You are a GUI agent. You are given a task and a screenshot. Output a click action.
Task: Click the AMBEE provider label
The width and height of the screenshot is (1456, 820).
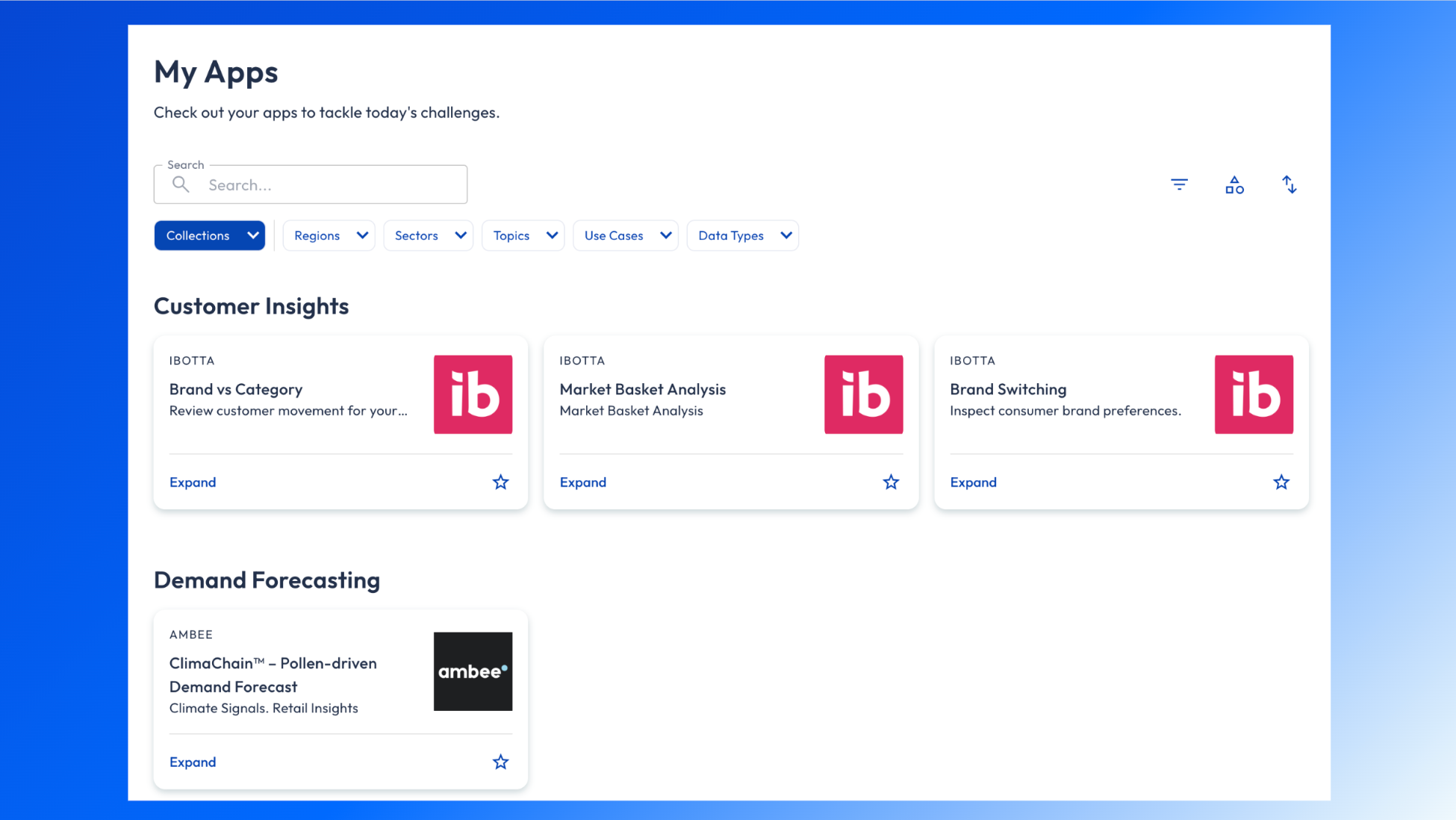tap(191, 635)
